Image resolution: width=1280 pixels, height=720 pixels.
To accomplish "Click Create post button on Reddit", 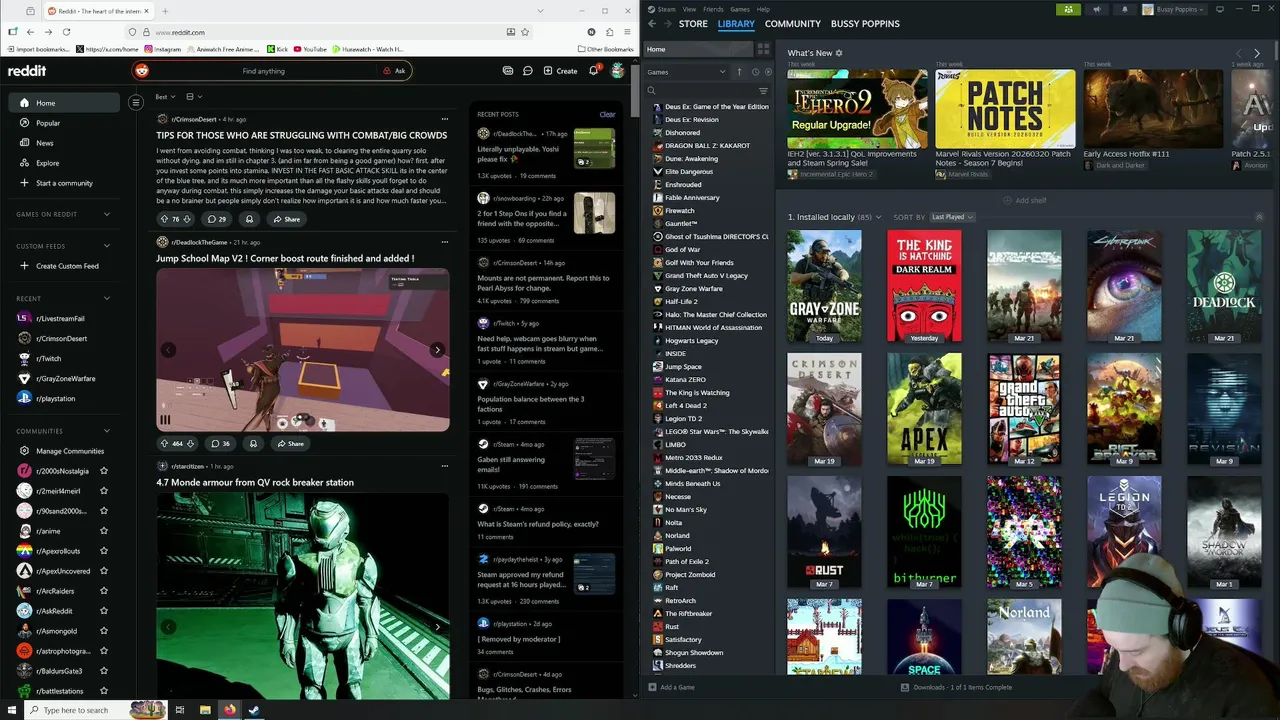I will point(560,71).
